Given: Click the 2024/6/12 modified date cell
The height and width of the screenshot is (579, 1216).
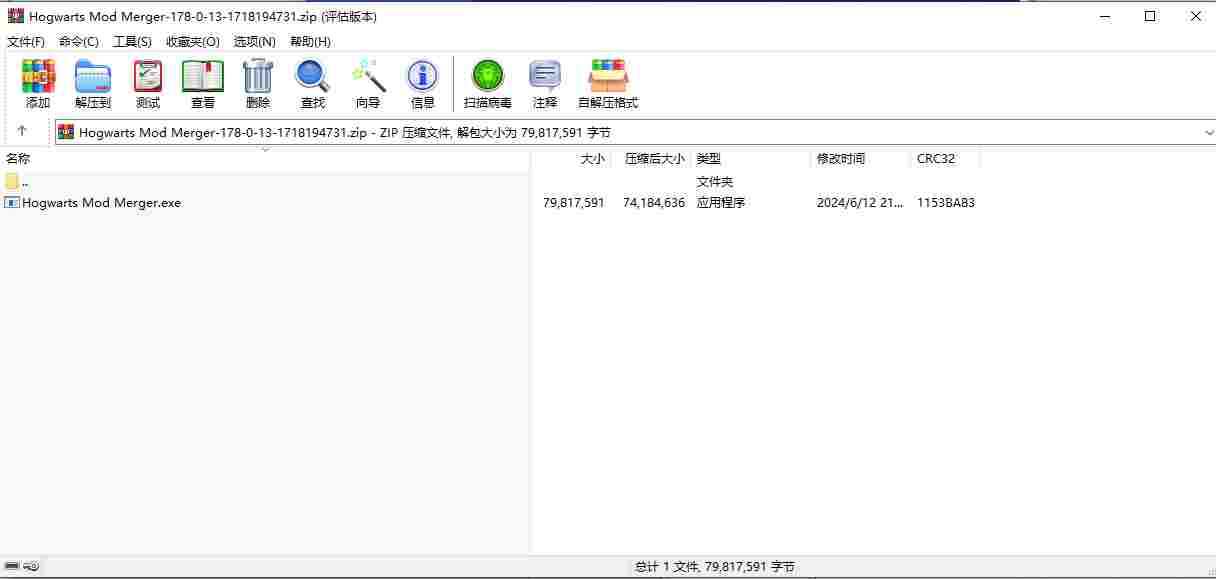Looking at the screenshot, I should click(x=860, y=202).
